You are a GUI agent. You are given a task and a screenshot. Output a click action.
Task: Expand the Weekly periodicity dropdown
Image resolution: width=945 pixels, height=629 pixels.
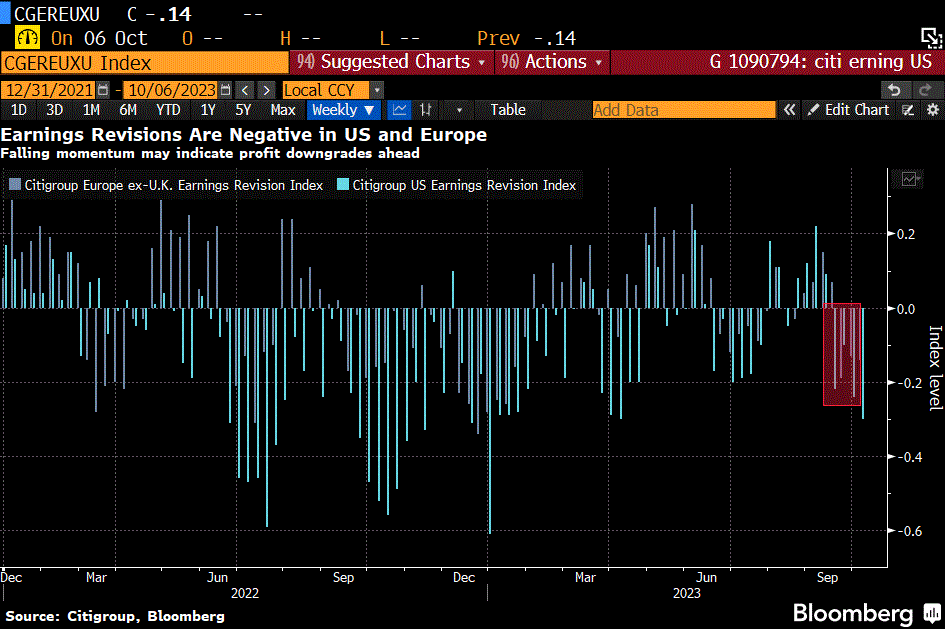[x=344, y=110]
